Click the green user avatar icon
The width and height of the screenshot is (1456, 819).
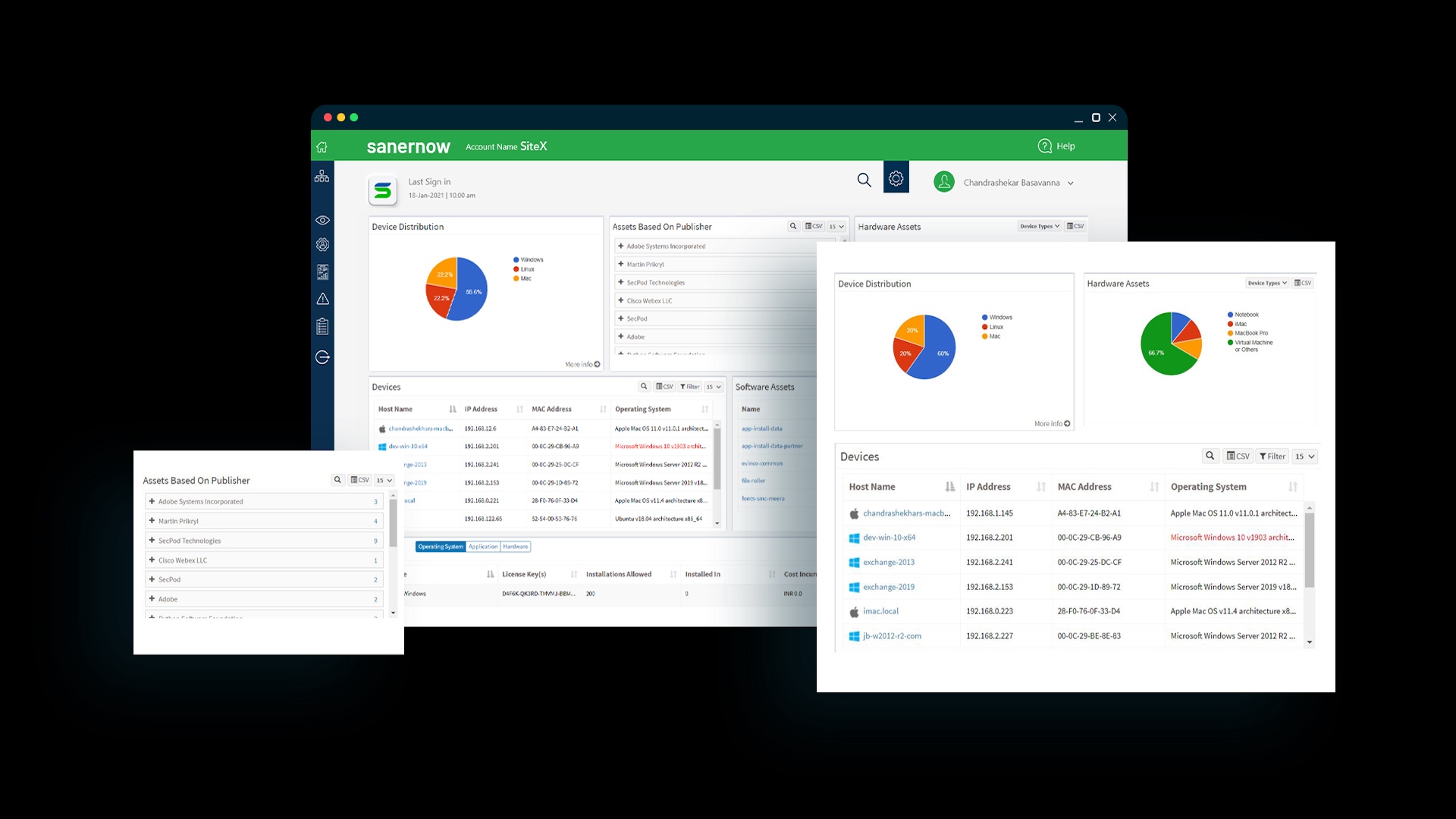pyautogui.click(x=944, y=182)
